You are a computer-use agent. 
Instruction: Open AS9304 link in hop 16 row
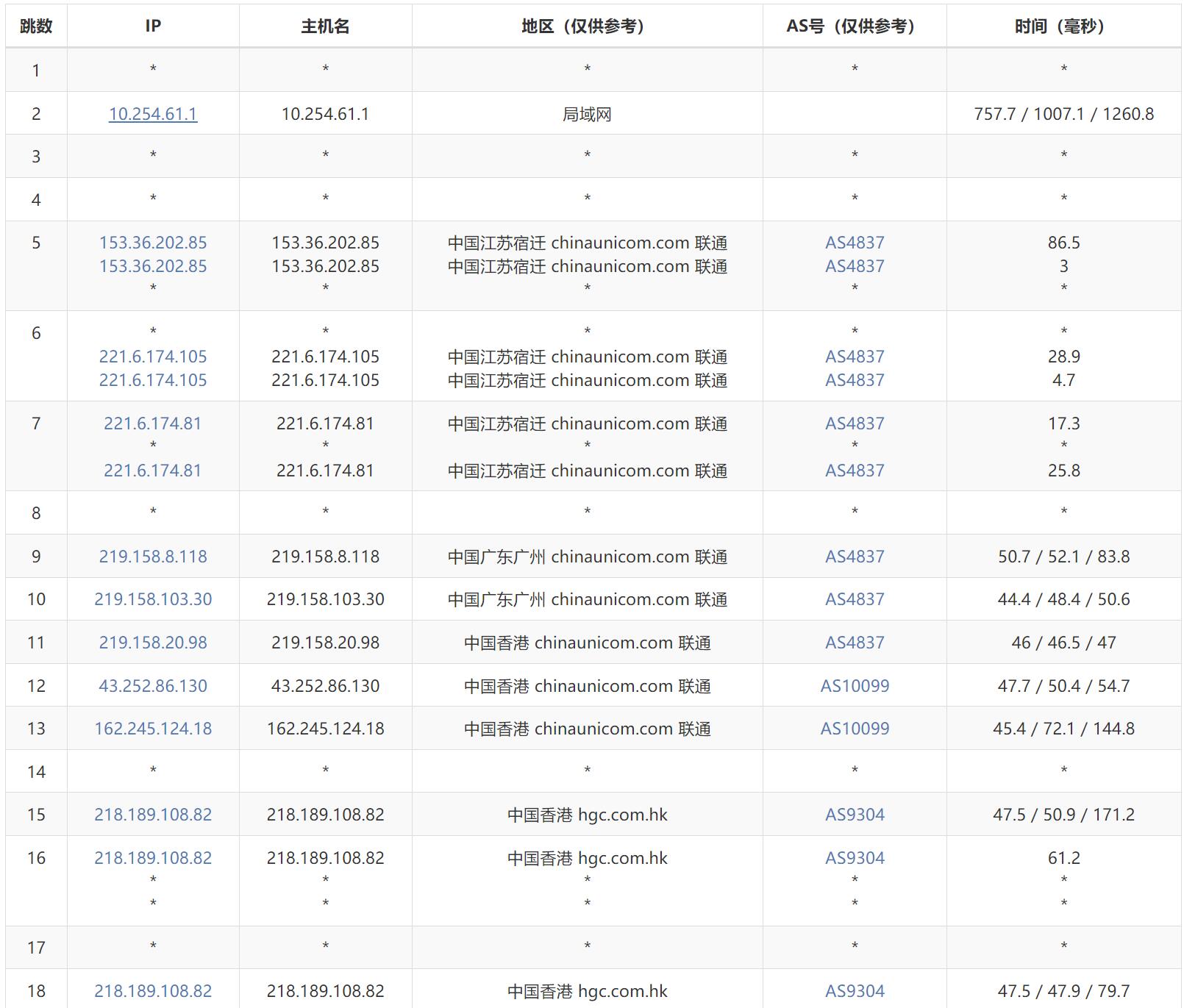click(855, 858)
